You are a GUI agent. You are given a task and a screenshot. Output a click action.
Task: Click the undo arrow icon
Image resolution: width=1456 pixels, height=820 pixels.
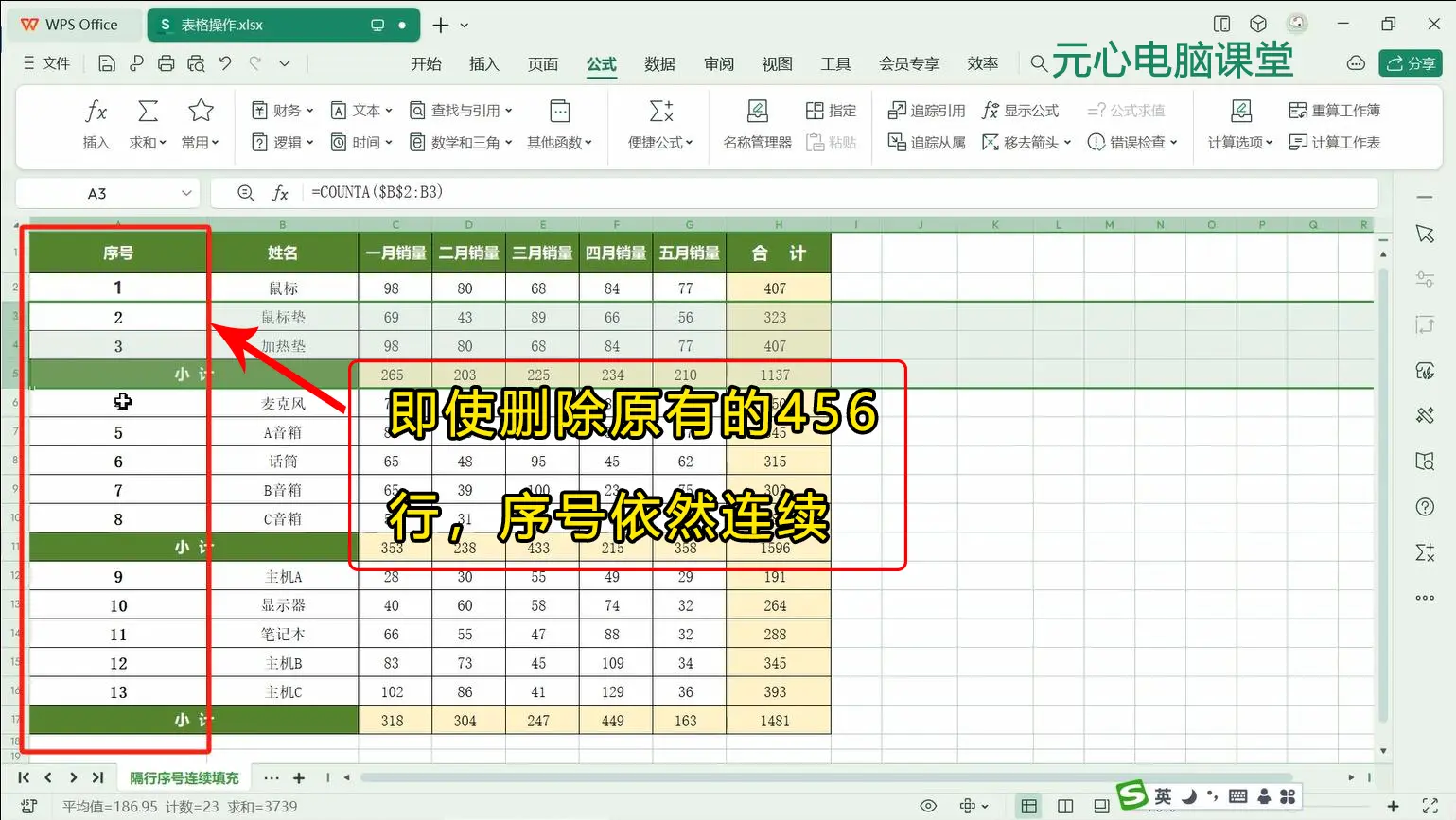coord(225,63)
